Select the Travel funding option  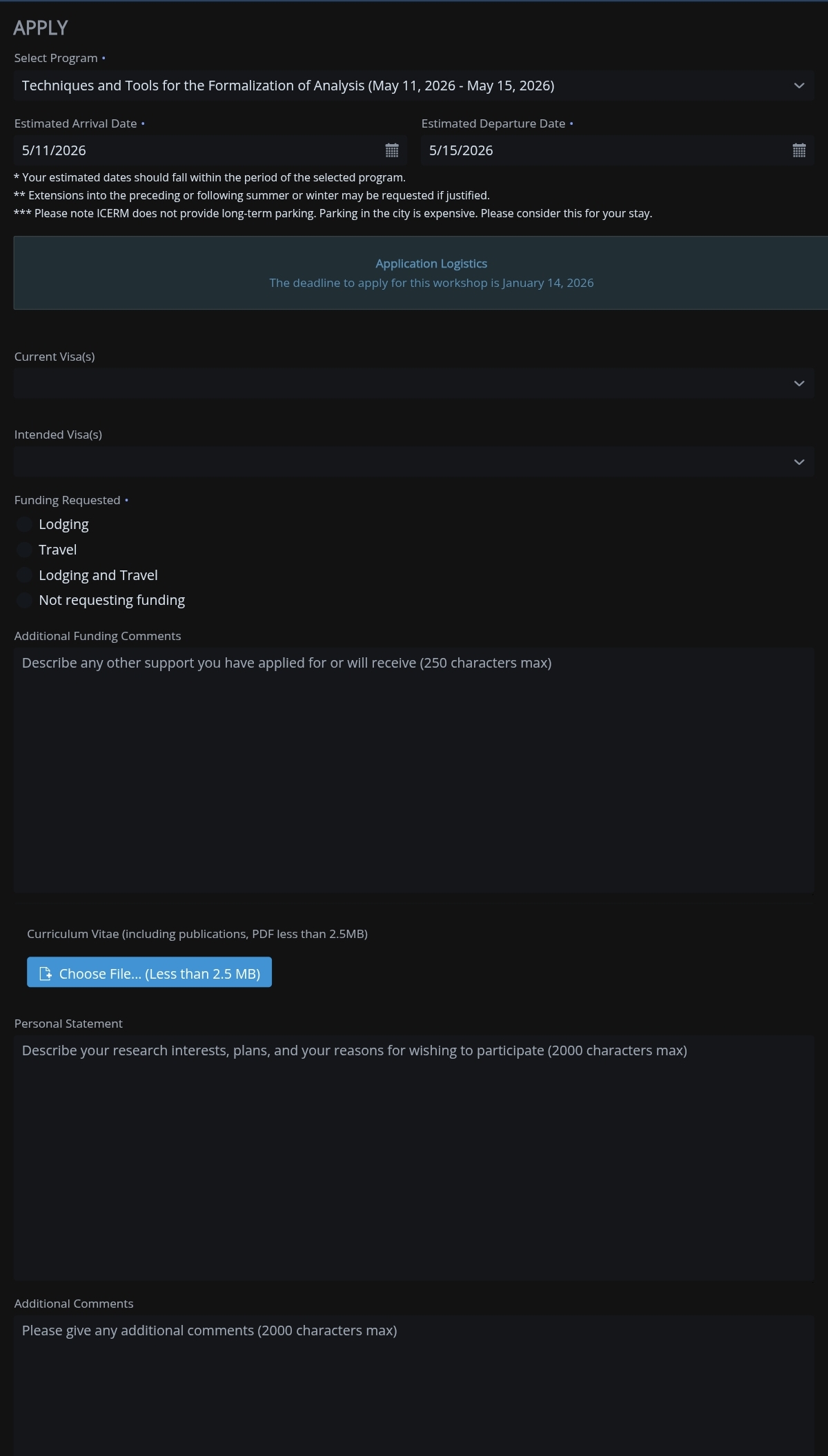tap(25, 550)
